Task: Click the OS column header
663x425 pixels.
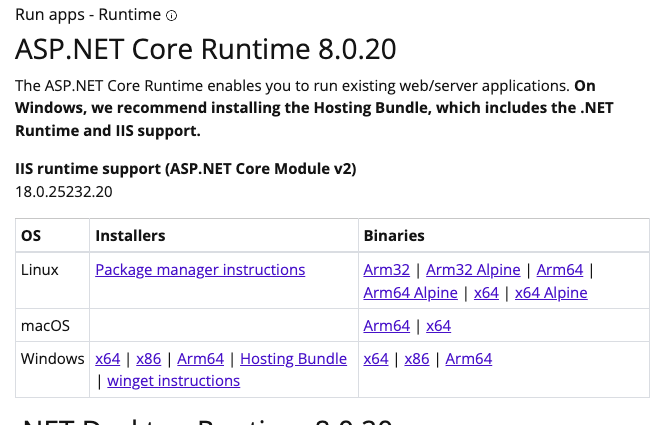Action: tap(31, 236)
